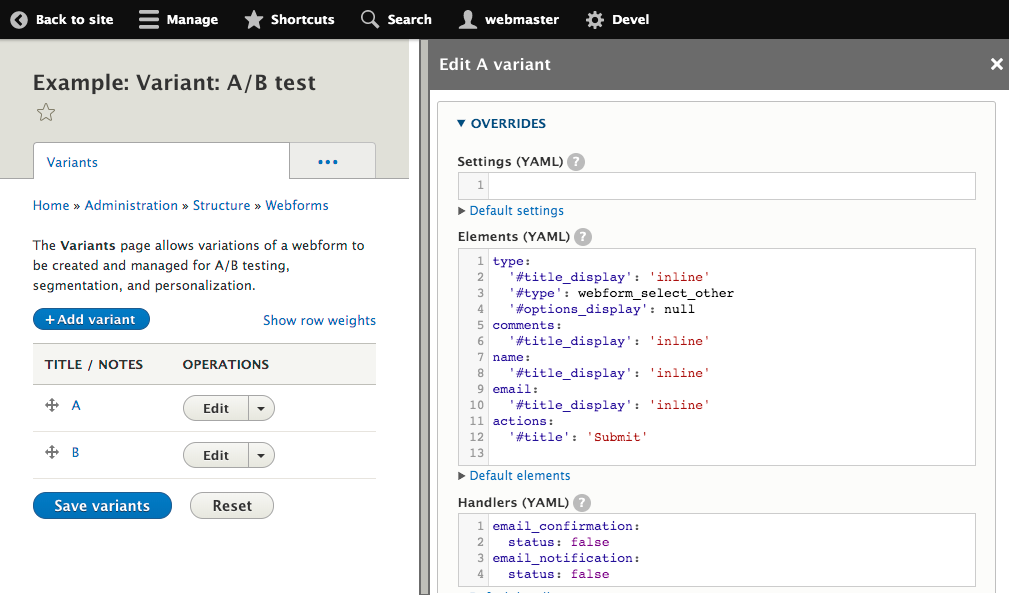Screen dimensions: 1009x608
Task: Click the drag handle for variant B
Action: [51, 452]
